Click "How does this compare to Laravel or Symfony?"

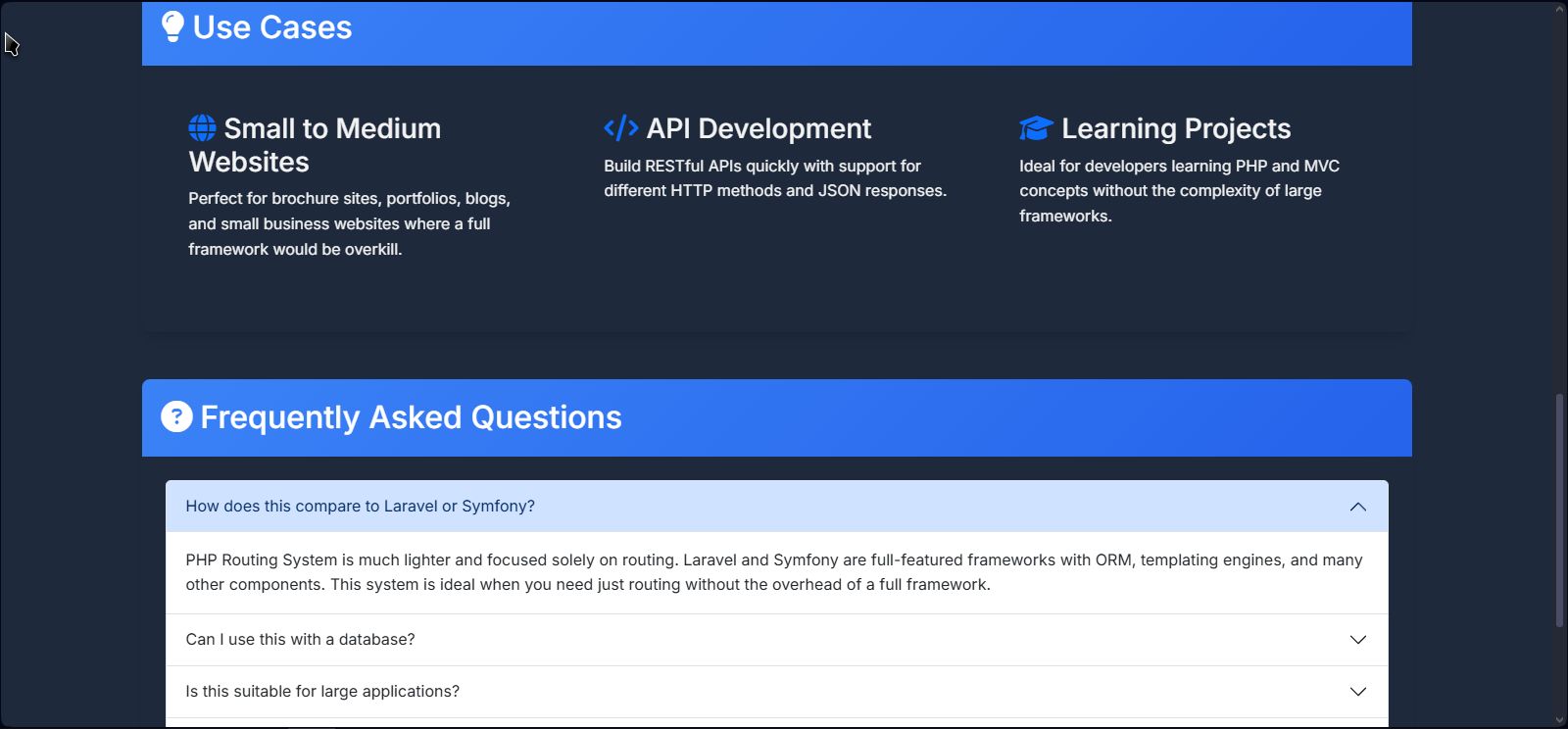click(x=360, y=507)
